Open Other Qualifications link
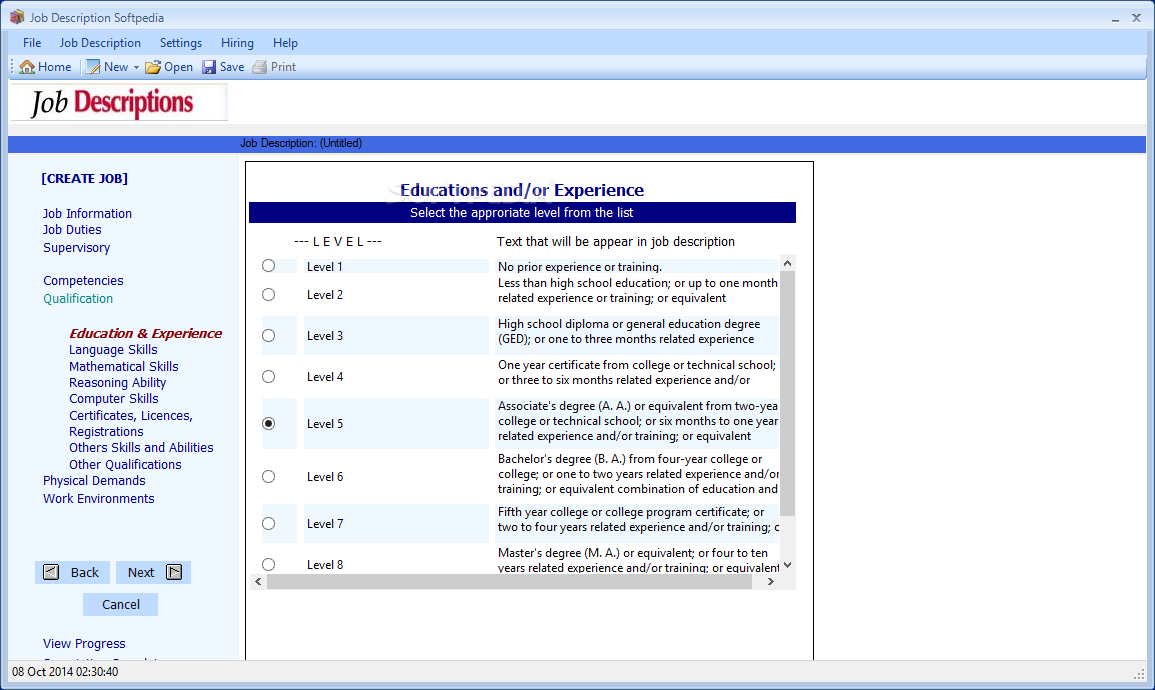 125,465
